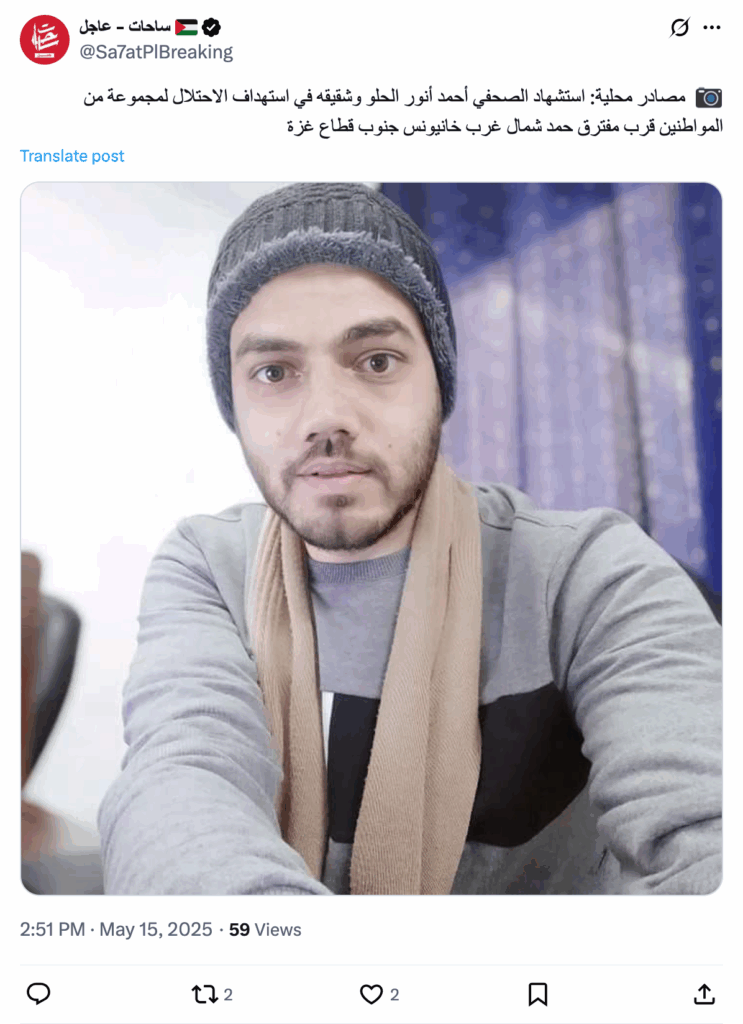The width and height of the screenshot is (743, 1024).
Task: Click the like count number 2
Action: [394, 995]
